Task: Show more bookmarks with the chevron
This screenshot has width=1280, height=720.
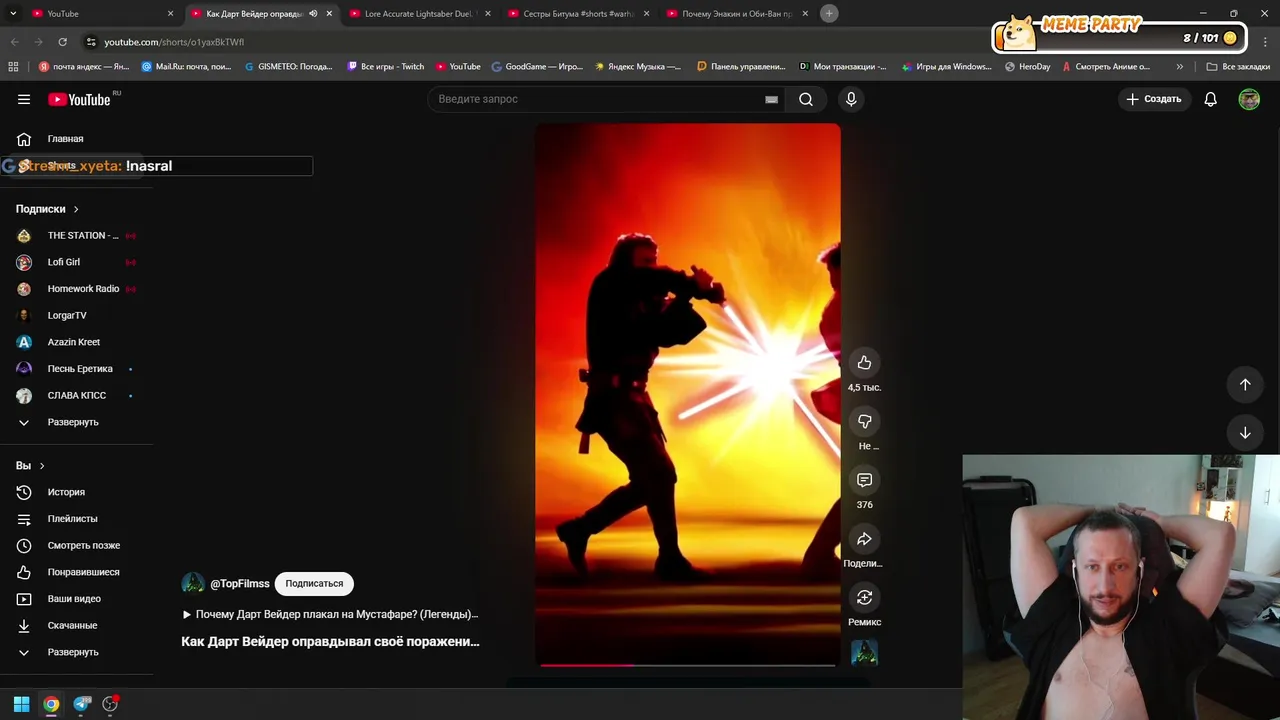Action: (1180, 67)
